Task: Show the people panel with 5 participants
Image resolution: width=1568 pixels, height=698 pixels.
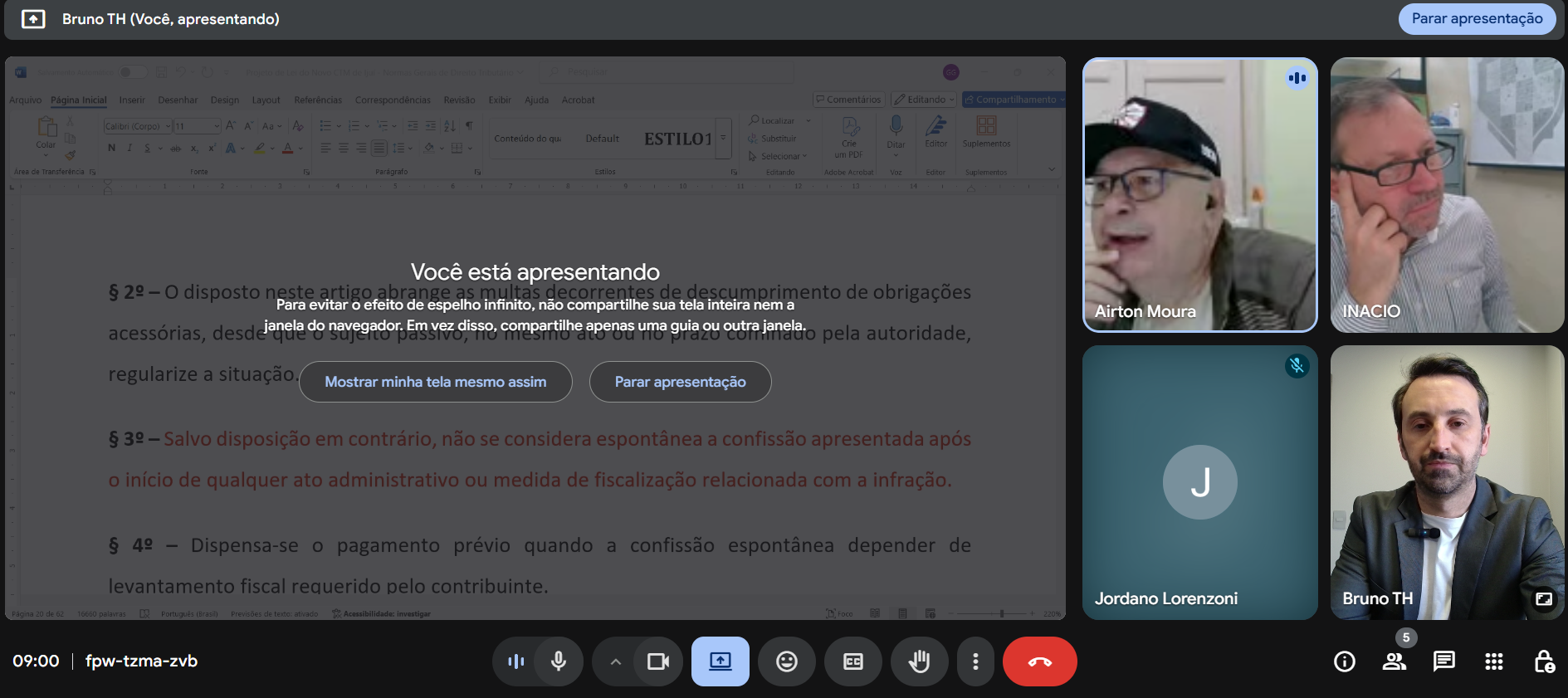Action: pos(1395,661)
